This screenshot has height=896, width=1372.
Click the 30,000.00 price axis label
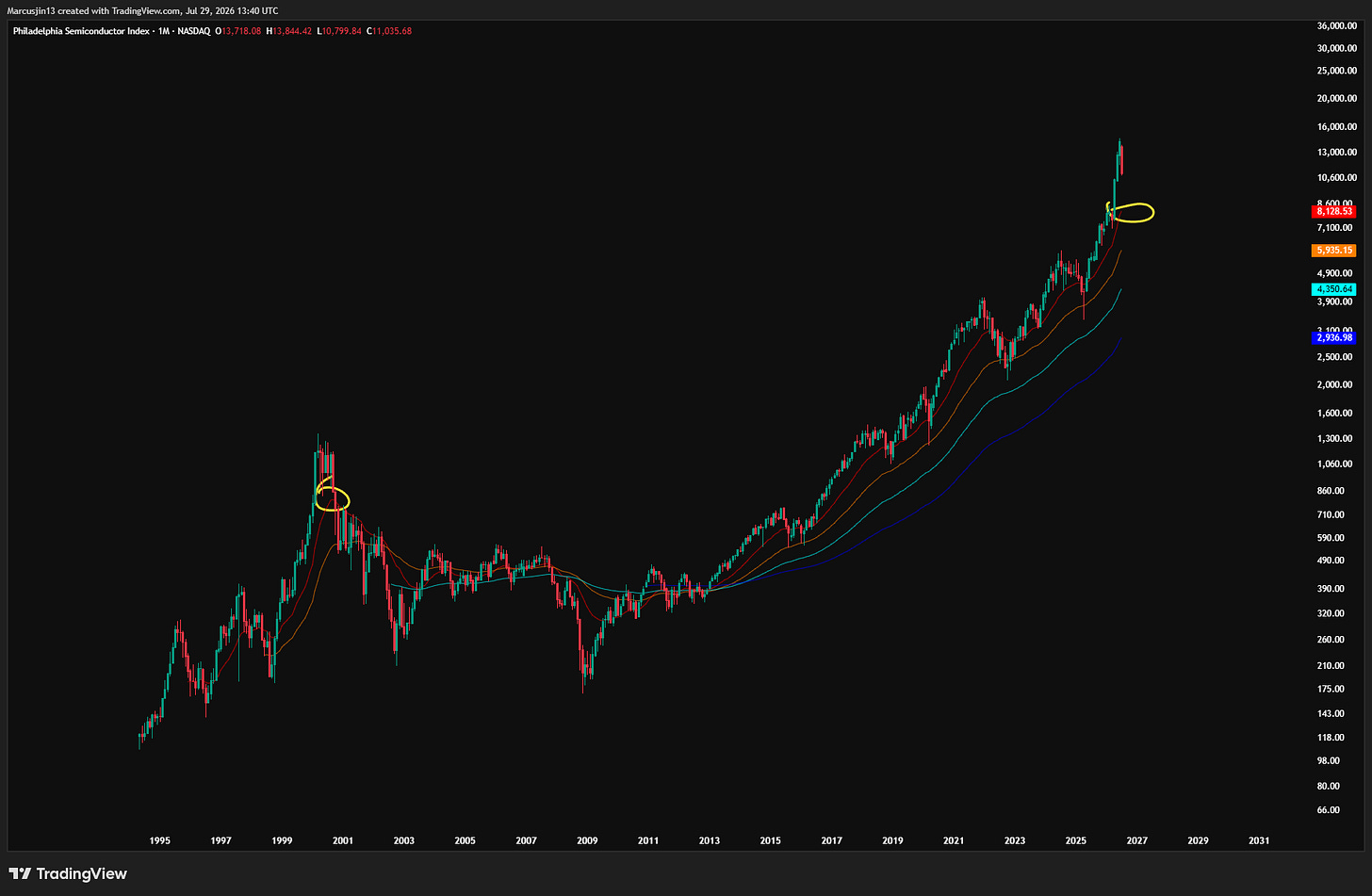point(1336,48)
